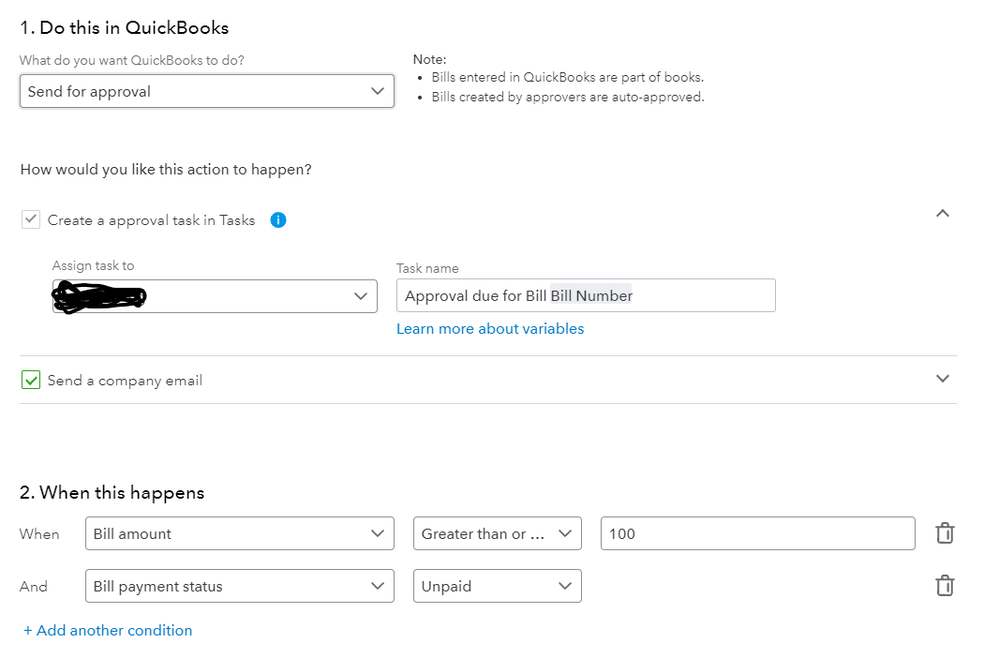Open the Greater than or operator dropdown
Image resolution: width=999 pixels, height=645 pixels.
[497, 534]
